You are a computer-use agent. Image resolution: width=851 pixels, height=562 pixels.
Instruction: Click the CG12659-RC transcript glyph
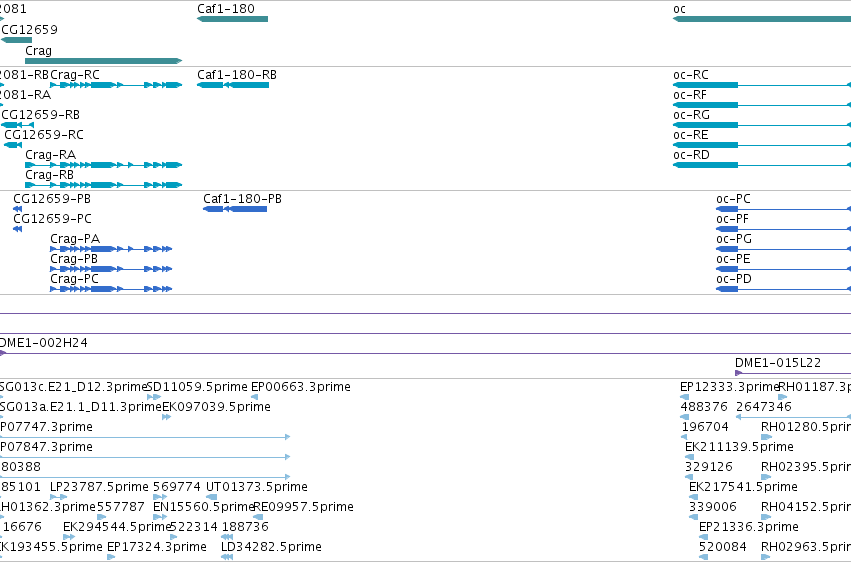coord(13,145)
